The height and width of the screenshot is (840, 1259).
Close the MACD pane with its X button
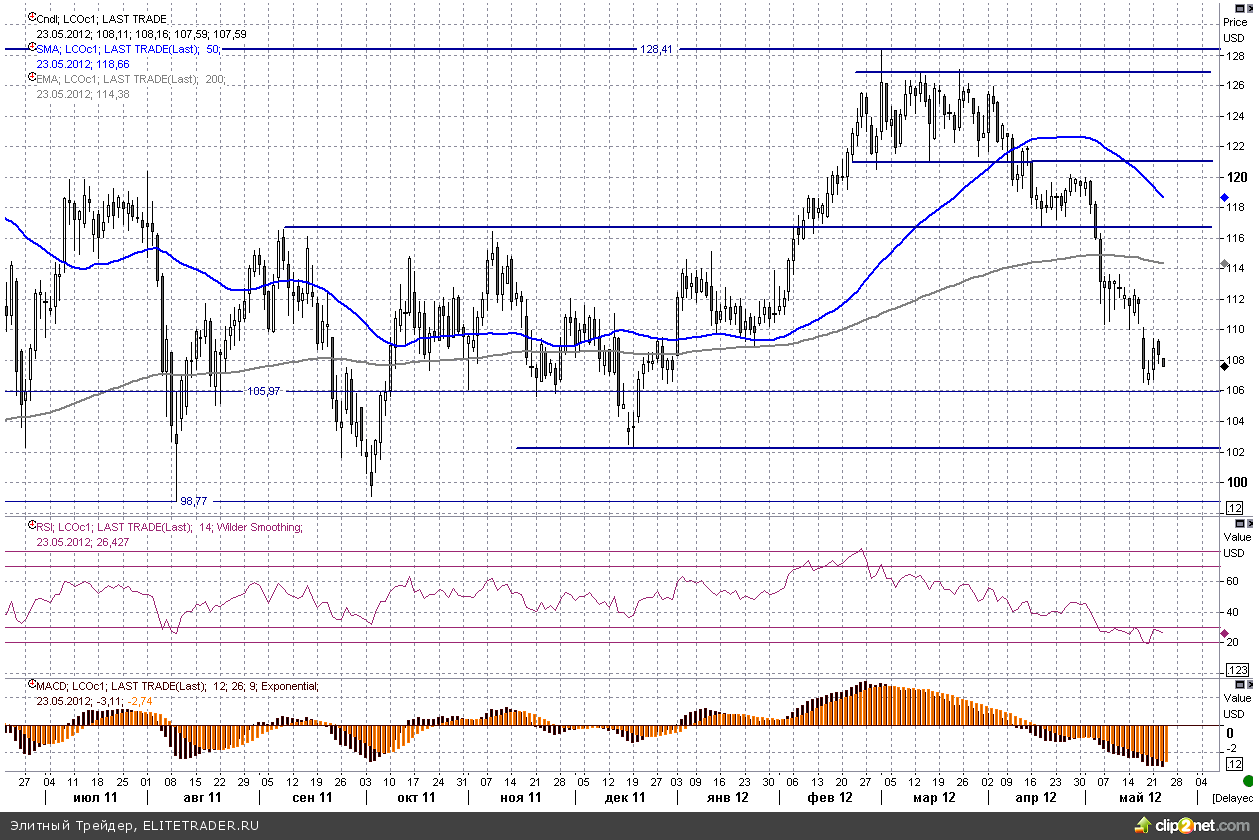[1251, 684]
